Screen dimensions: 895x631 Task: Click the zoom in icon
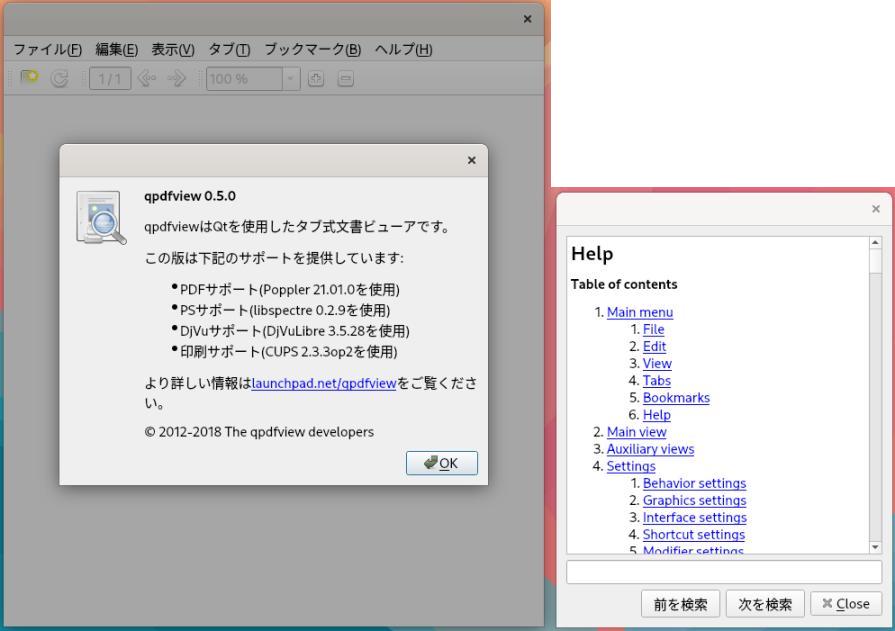(x=316, y=78)
